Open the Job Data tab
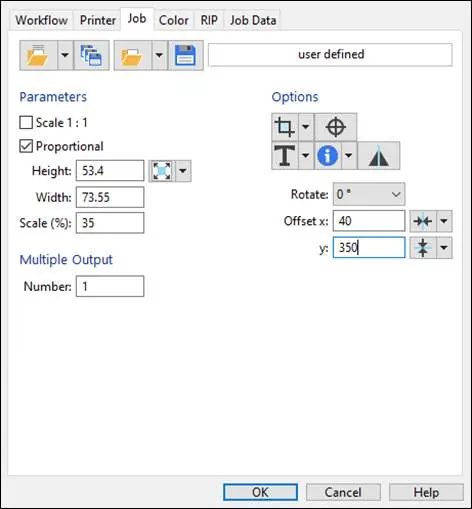This screenshot has height=509, width=472. tap(253, 20)
